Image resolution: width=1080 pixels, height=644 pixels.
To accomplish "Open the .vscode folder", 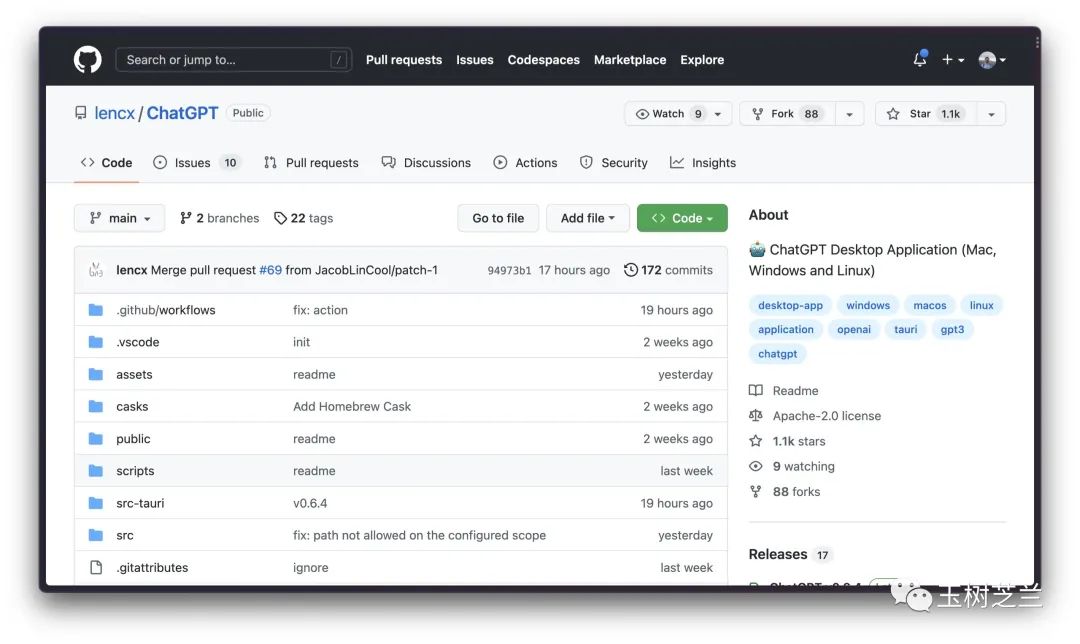I will 138,342.
